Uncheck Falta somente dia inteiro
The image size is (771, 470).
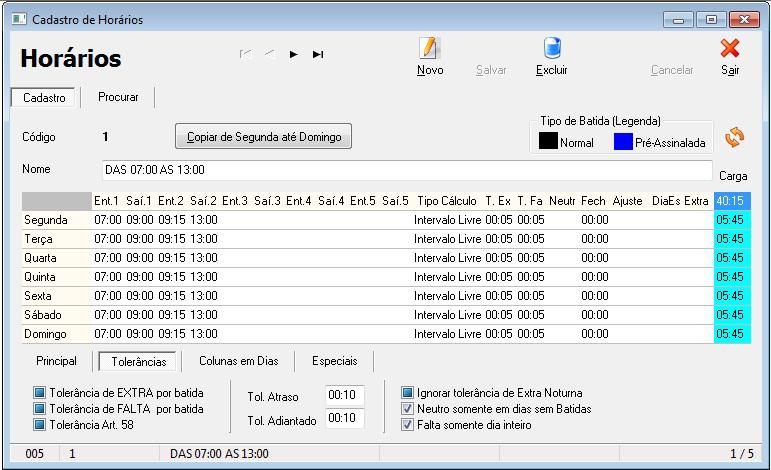[407, 425]
